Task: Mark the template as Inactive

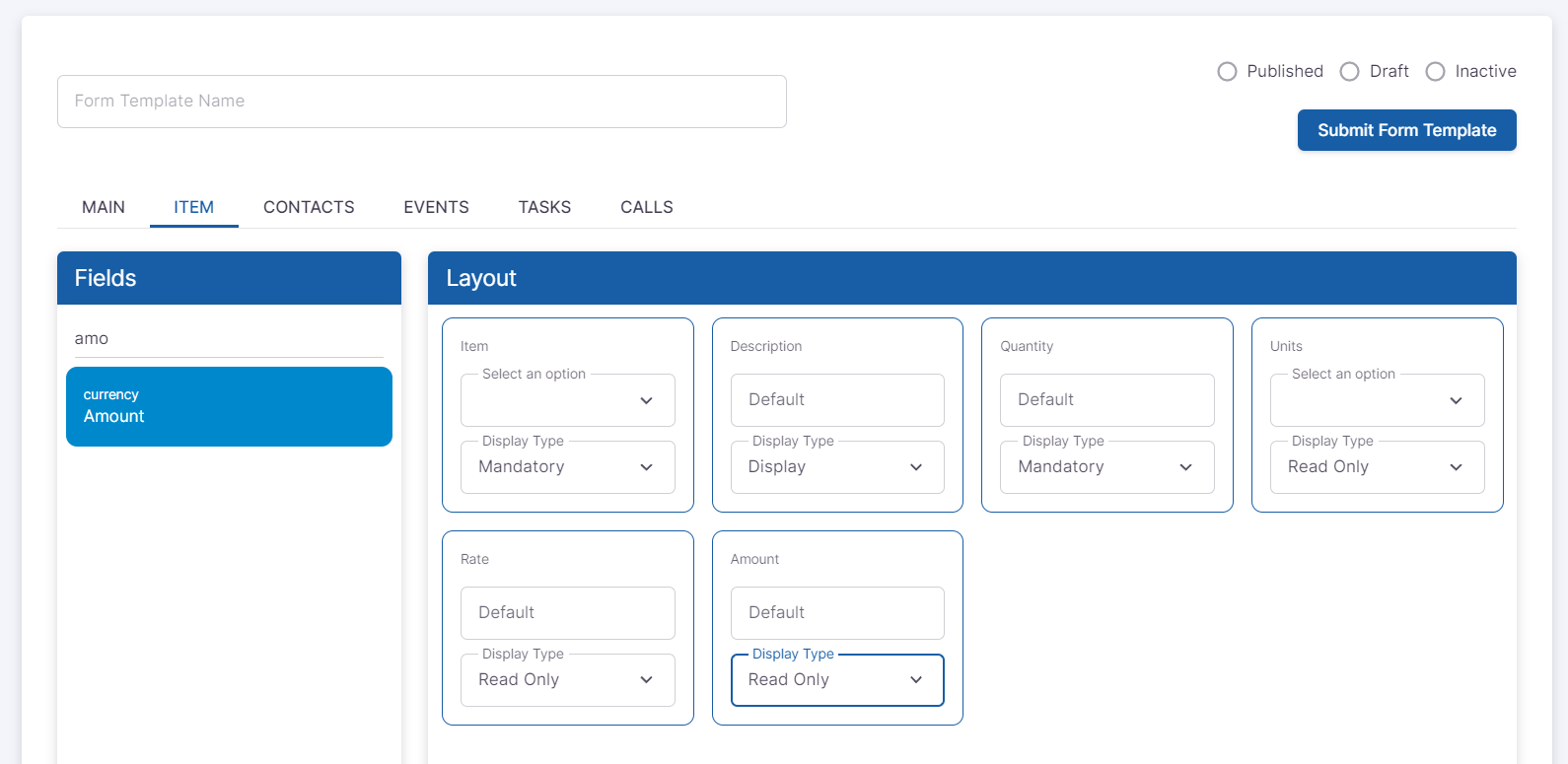Action: (1435, 72)
